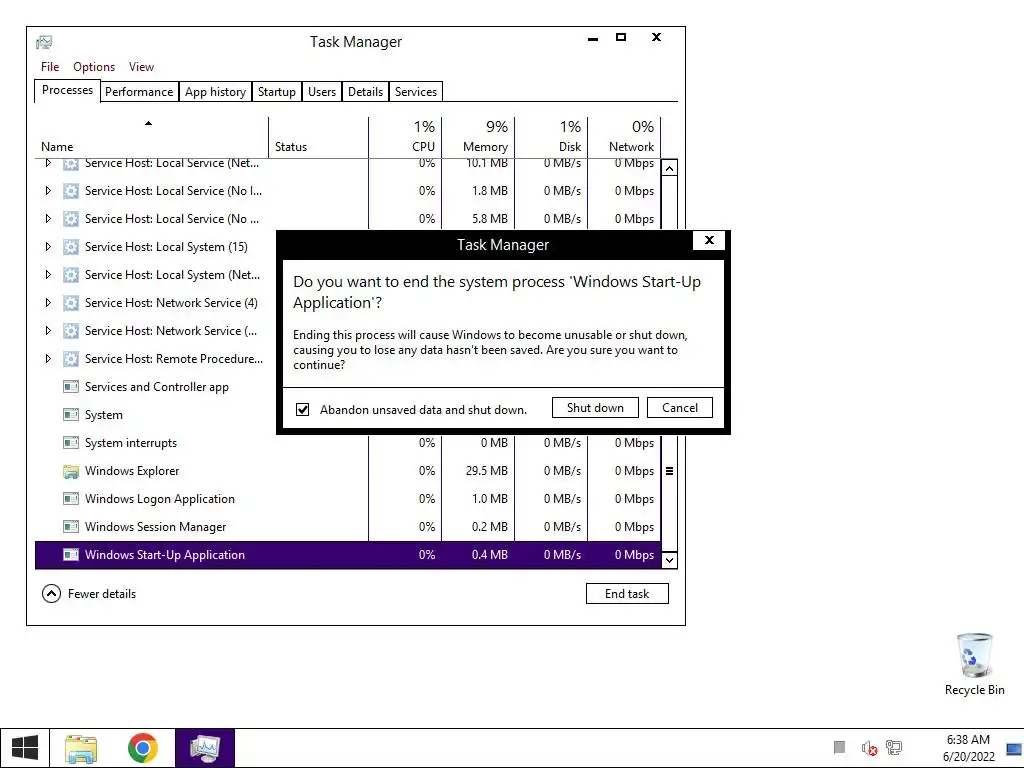
Task: Click Cancel in the dialog
Action: click(x=680, y=408)
